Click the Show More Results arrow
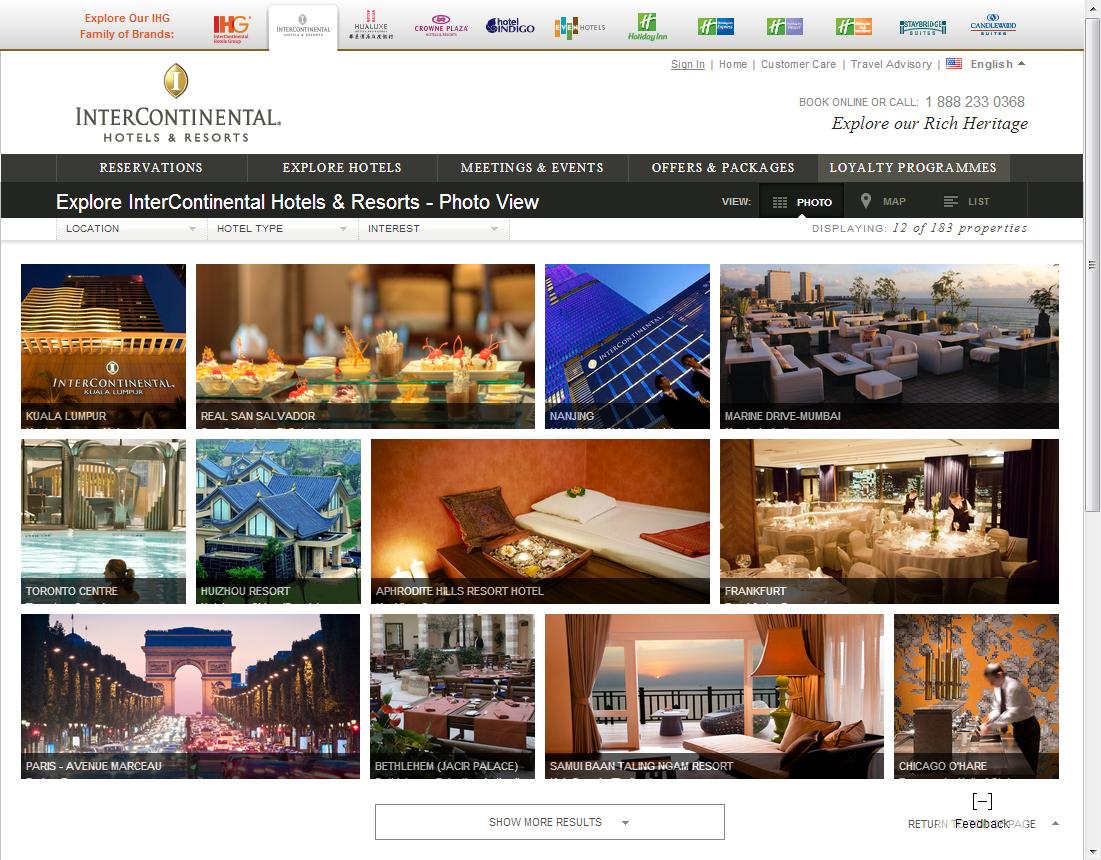 (x=625, y=823)
